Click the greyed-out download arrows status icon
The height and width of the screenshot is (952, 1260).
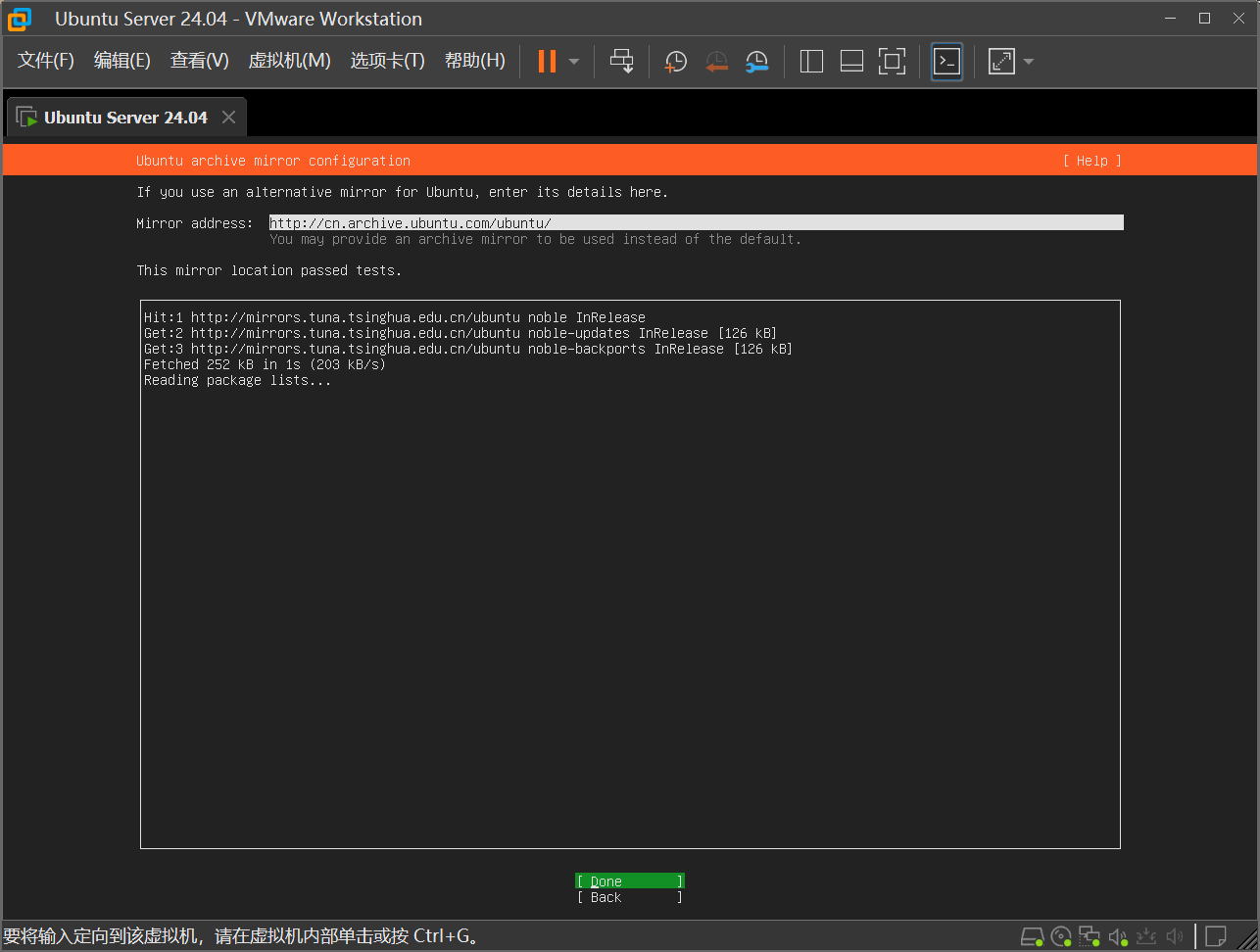pos(1146,937)
